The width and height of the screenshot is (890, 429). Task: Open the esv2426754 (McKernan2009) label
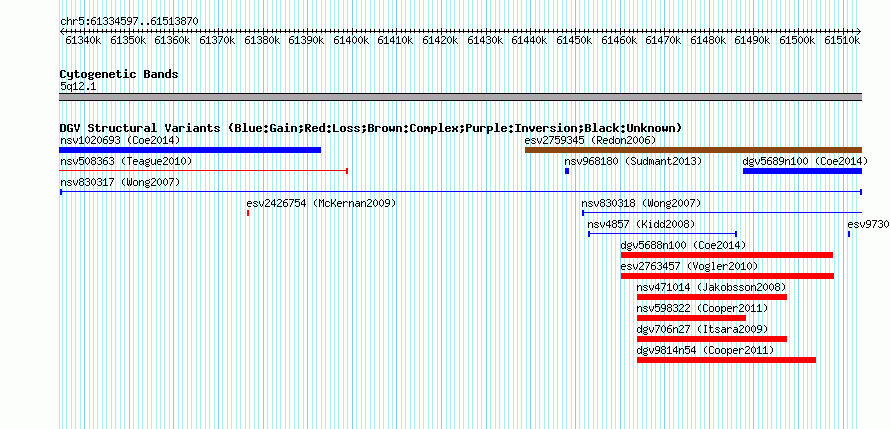pos(321,203)
